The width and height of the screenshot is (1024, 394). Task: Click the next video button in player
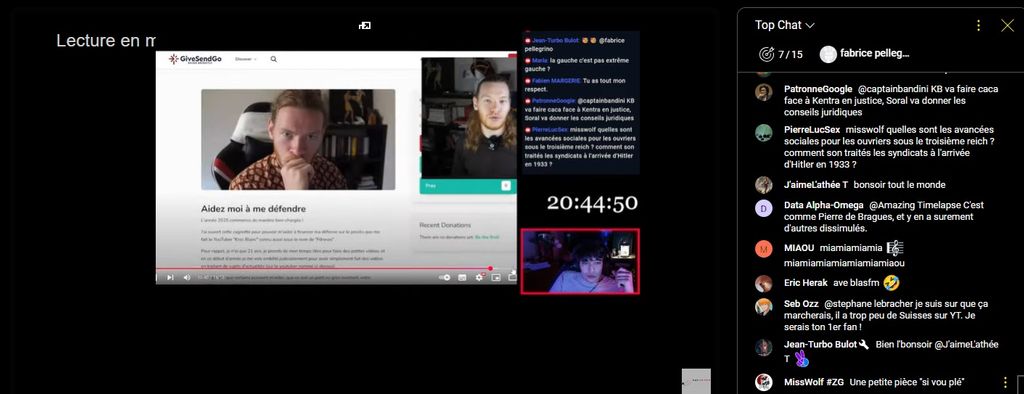170,278
